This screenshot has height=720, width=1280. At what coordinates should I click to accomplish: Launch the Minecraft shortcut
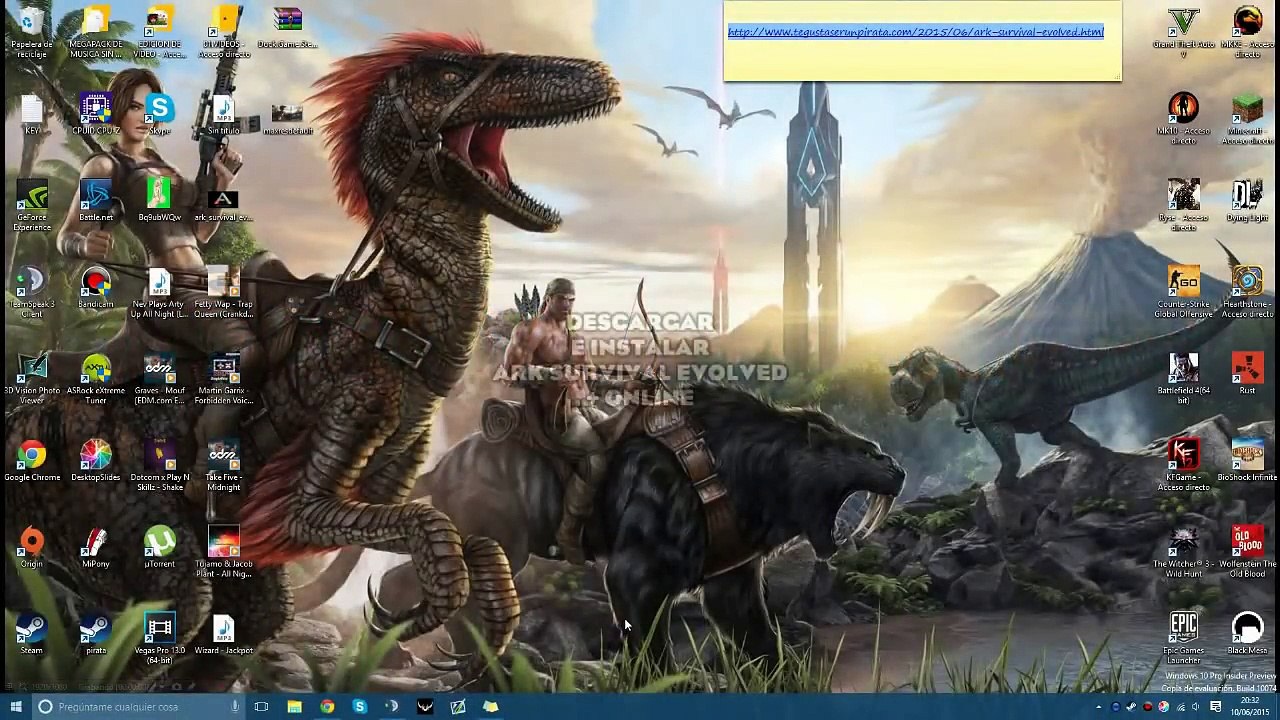[x=1247, y=119]
